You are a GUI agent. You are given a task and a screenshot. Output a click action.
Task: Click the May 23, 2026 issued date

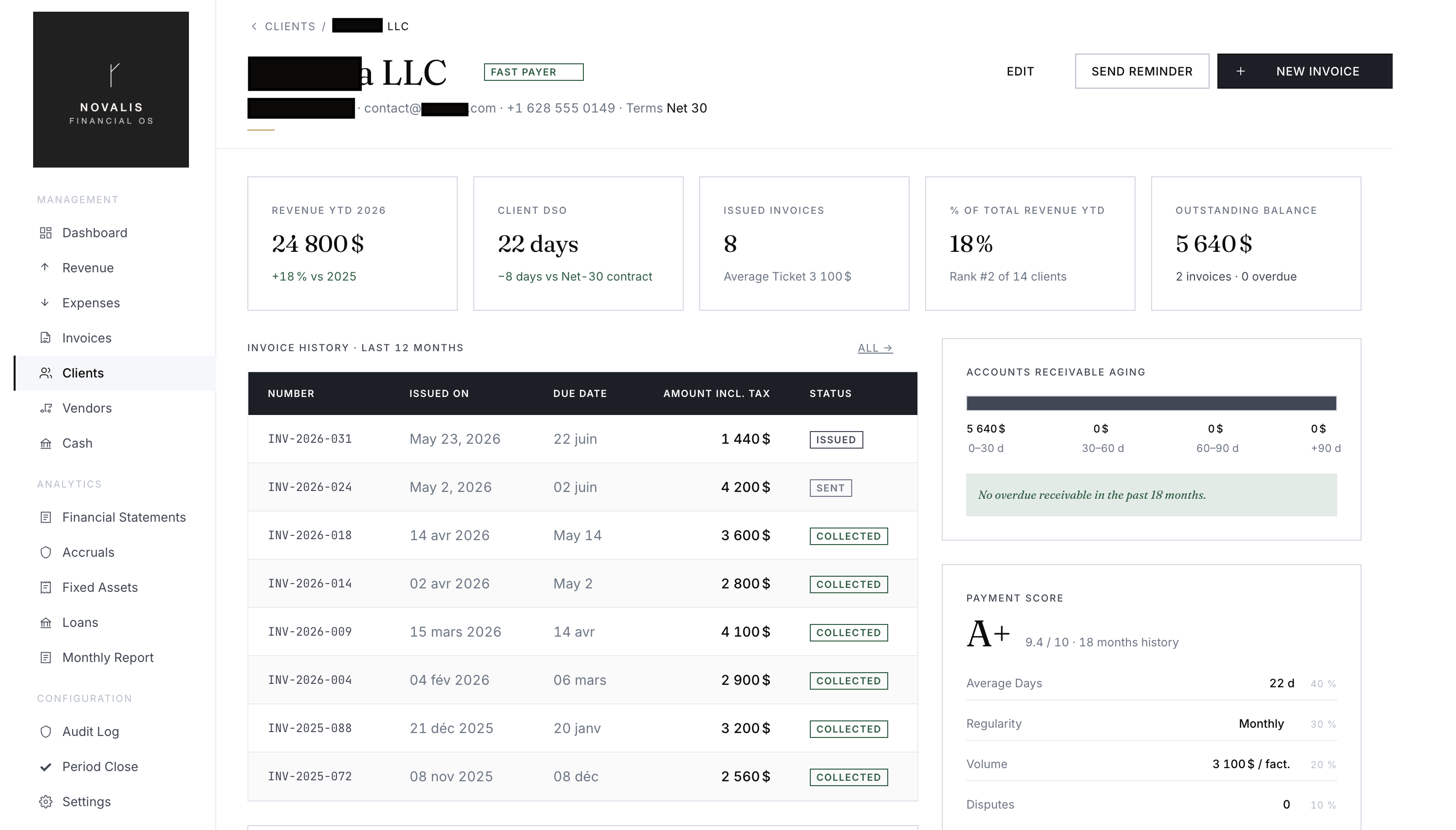tap(455, 439)
